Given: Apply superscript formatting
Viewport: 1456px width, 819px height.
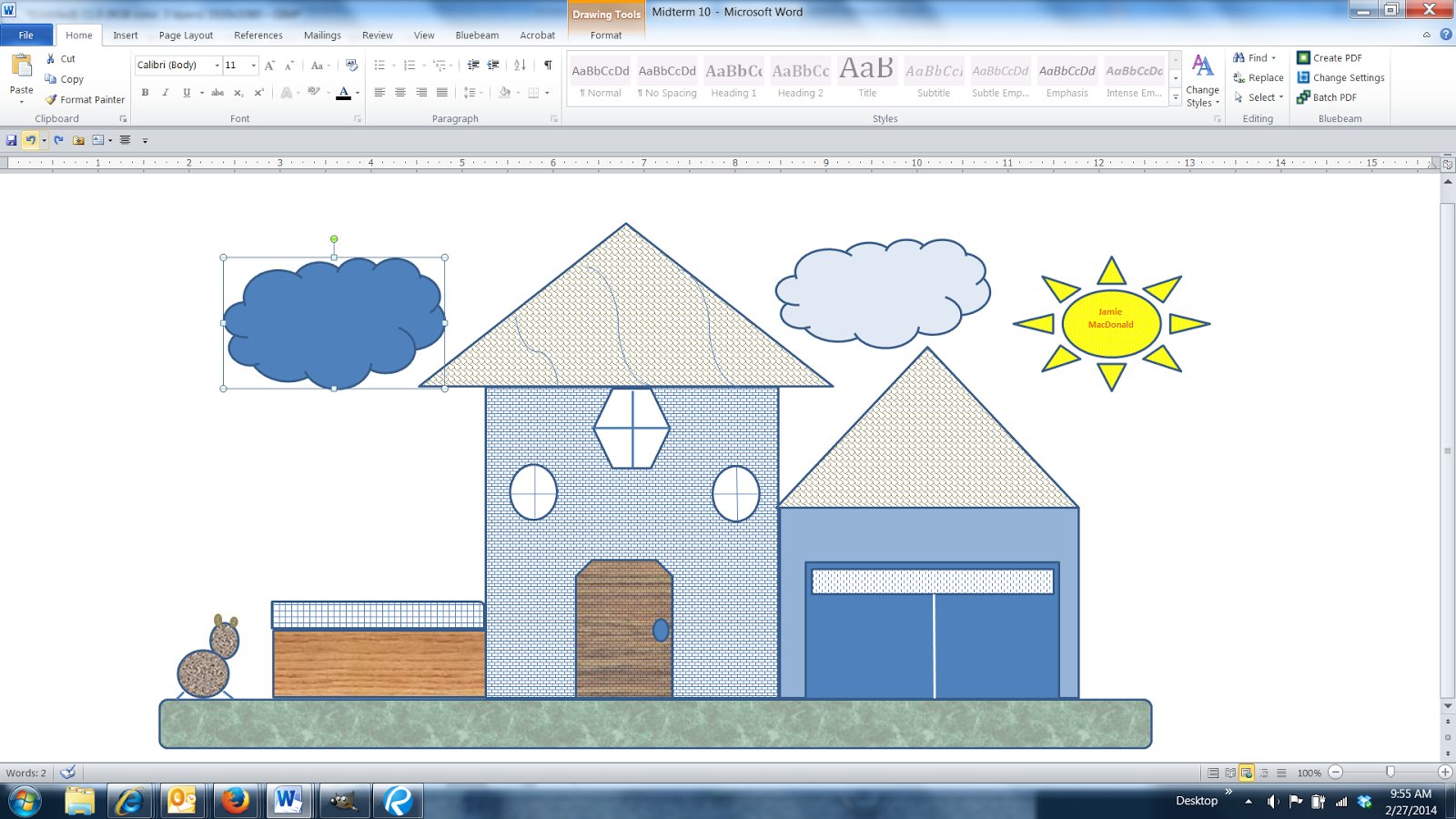Looking at the screenshot, I should tap(258, 93).
